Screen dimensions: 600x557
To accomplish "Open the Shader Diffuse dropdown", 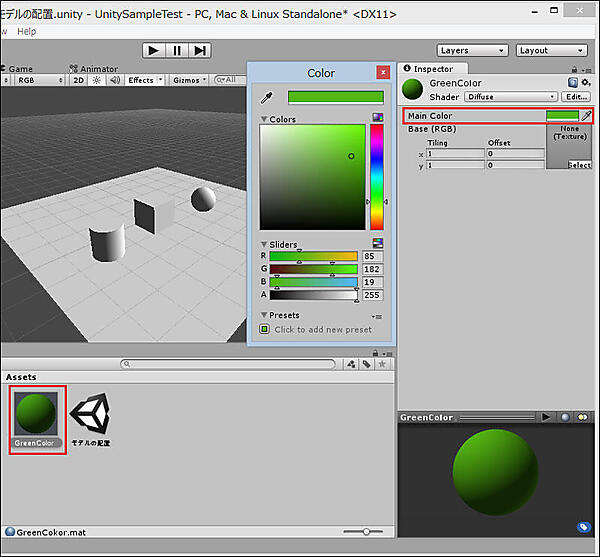I will click(x=509, y=97).
